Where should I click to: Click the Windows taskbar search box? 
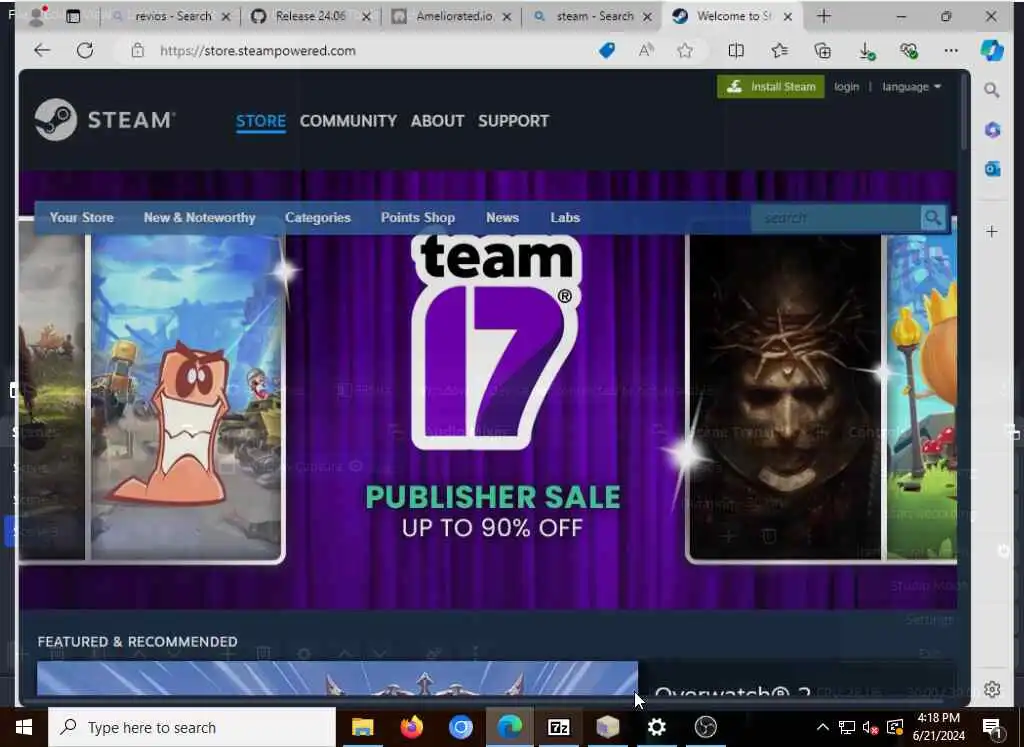click(192, 727)
